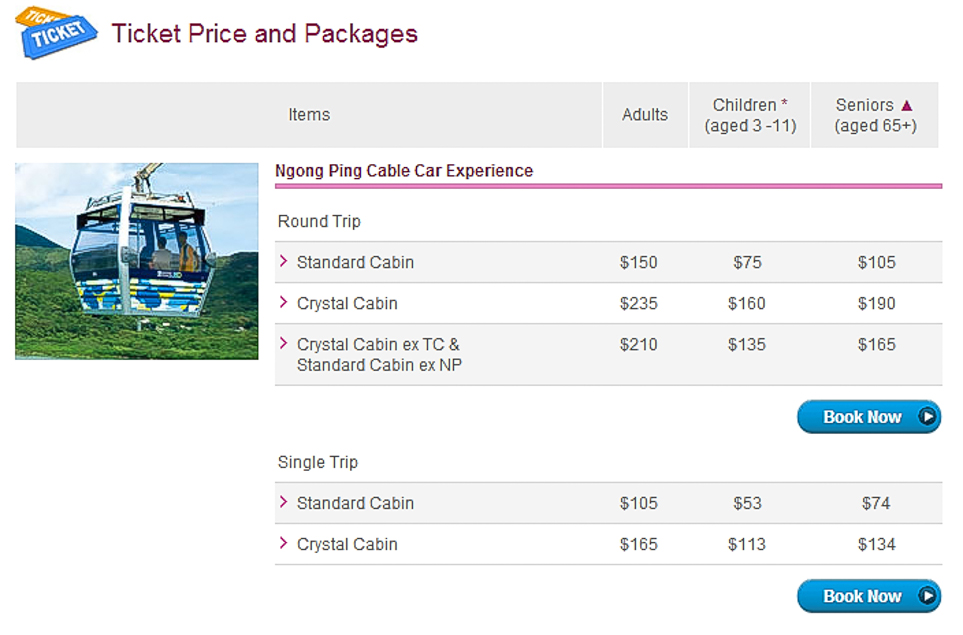Click arrow beside Round Trip Standard Cabin
This screenshot has height=635, width=963.
tap(283, 262)
